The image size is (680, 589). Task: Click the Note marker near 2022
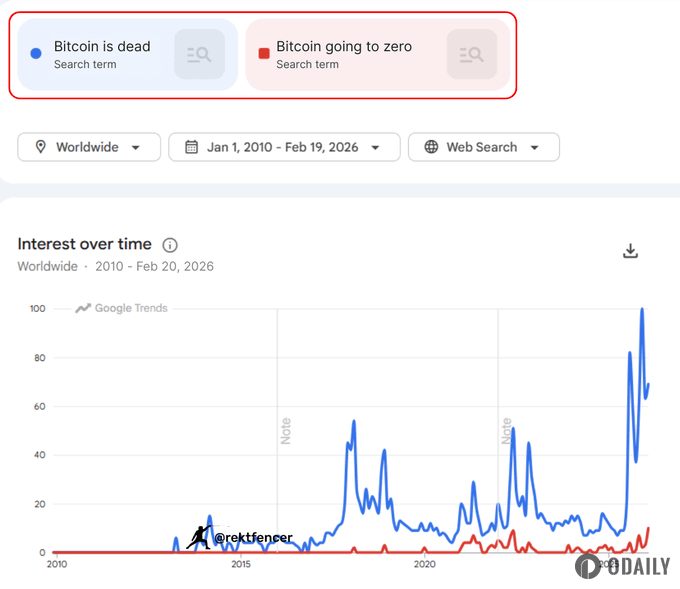(506, 430)
